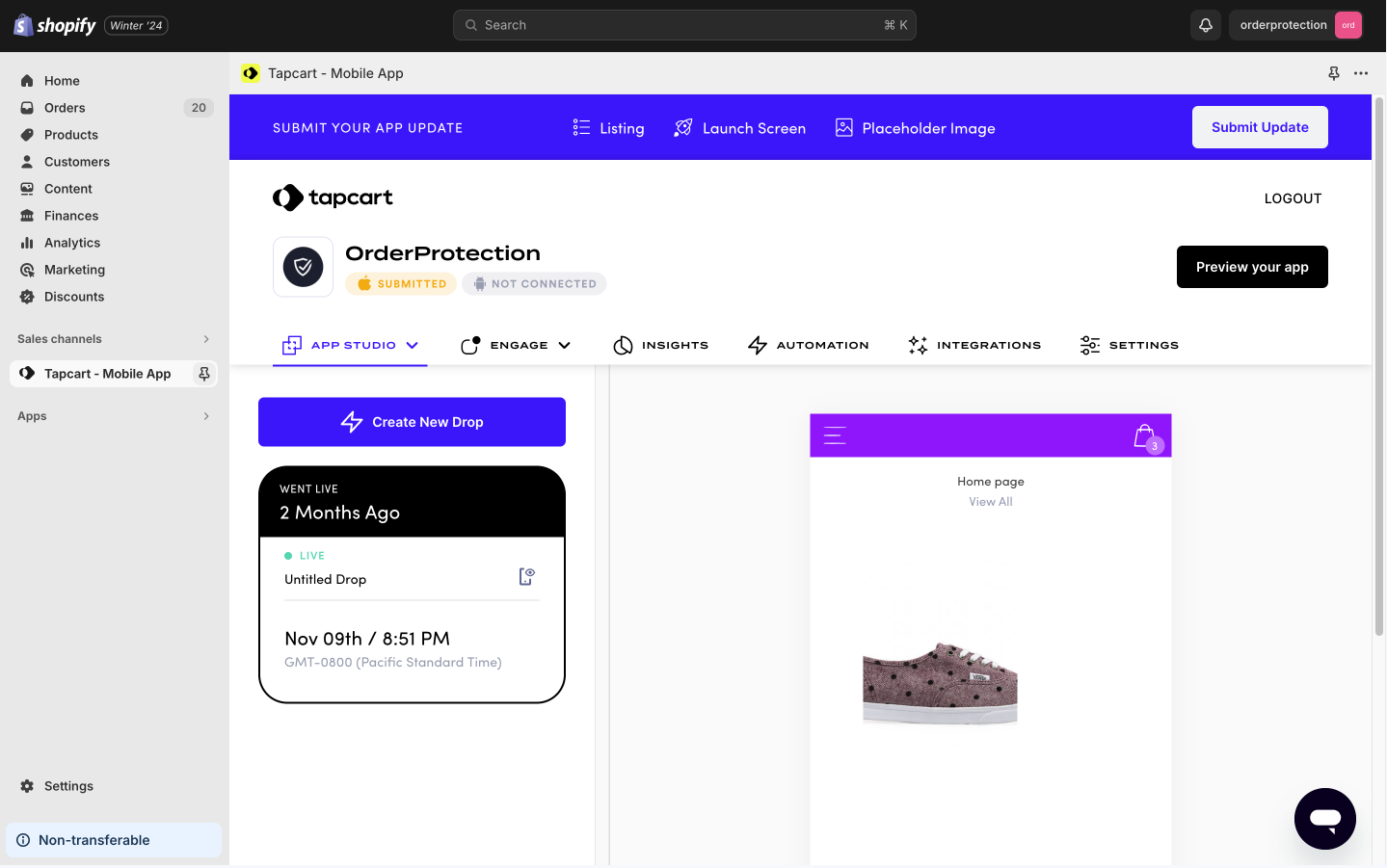The width and height of the screenshot is (1387, 868).
Task: Open the INSIGHTS tab
Action: [660, 345]
